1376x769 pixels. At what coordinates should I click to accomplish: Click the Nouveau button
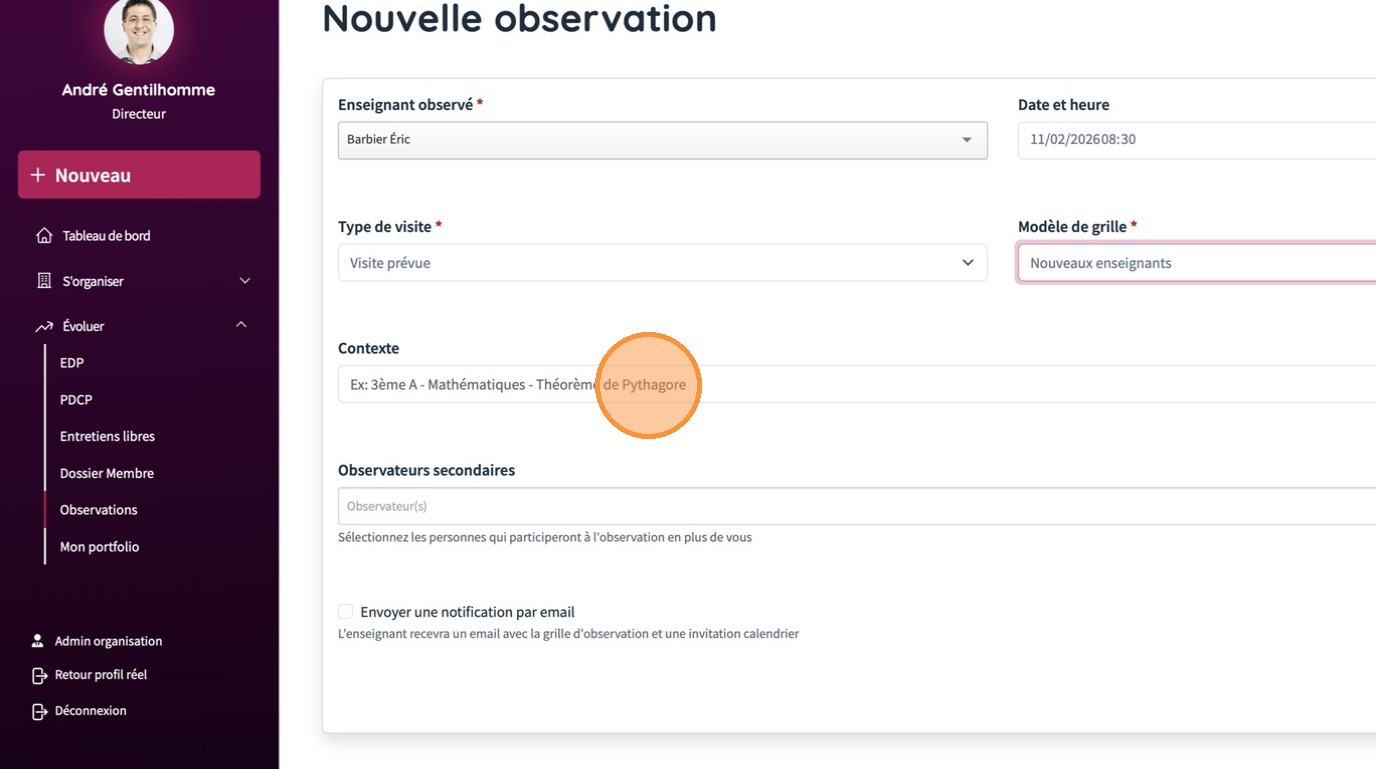(139, 175)
